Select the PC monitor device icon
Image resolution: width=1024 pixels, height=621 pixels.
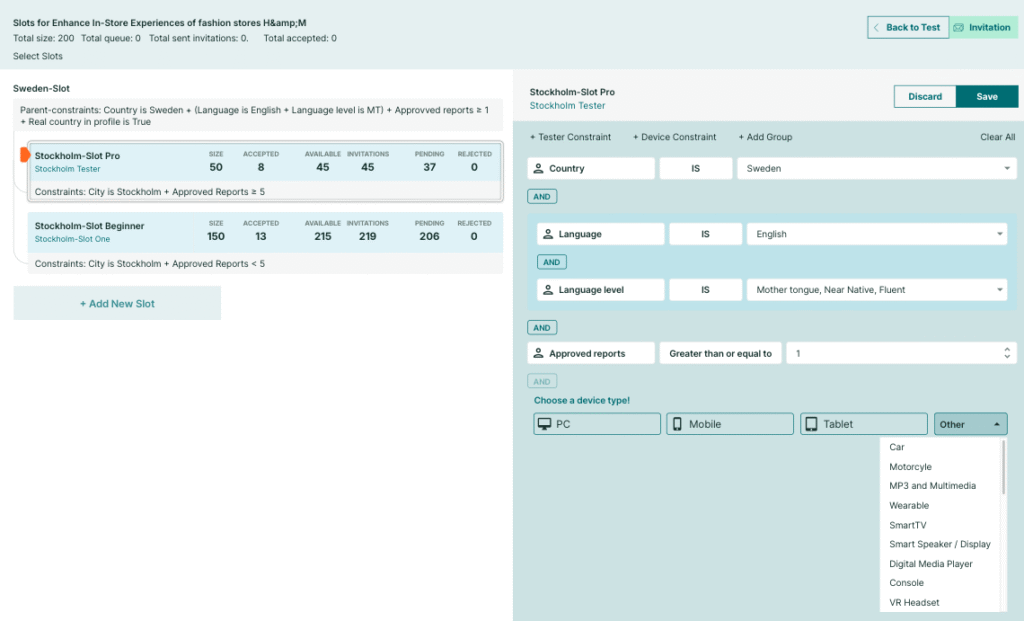pos(544,424)
